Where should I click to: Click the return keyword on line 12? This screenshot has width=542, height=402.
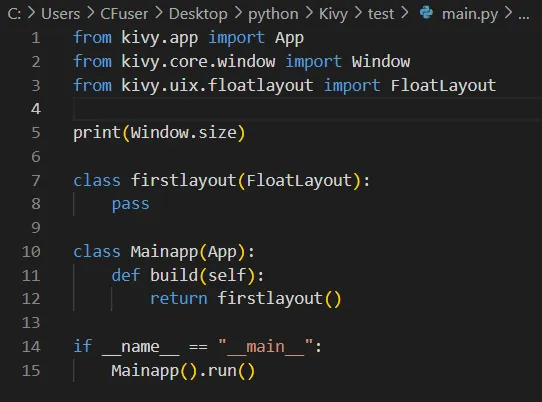[178, 299]
